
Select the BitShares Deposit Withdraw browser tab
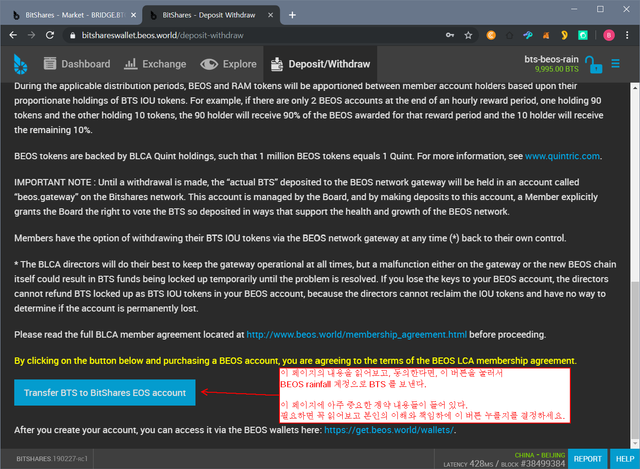211,15
